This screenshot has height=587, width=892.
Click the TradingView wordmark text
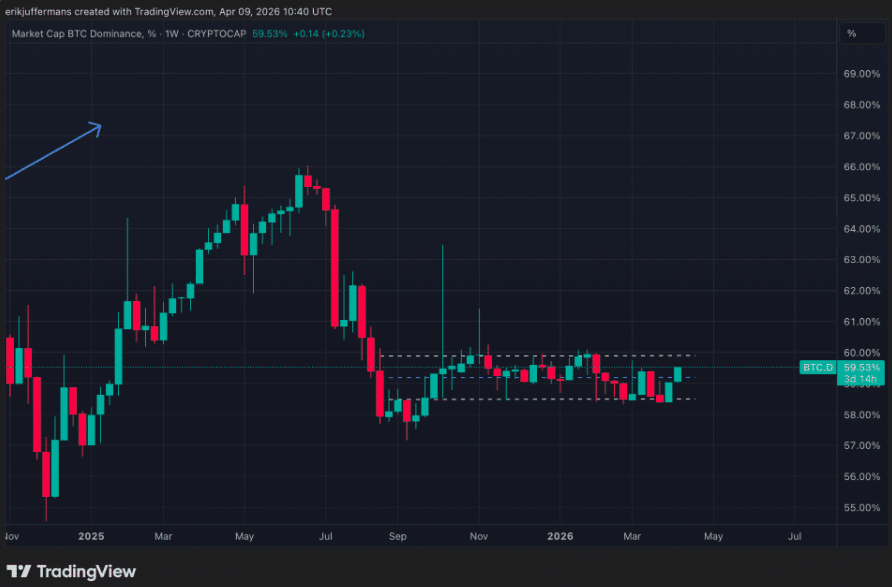pos(86,571)
